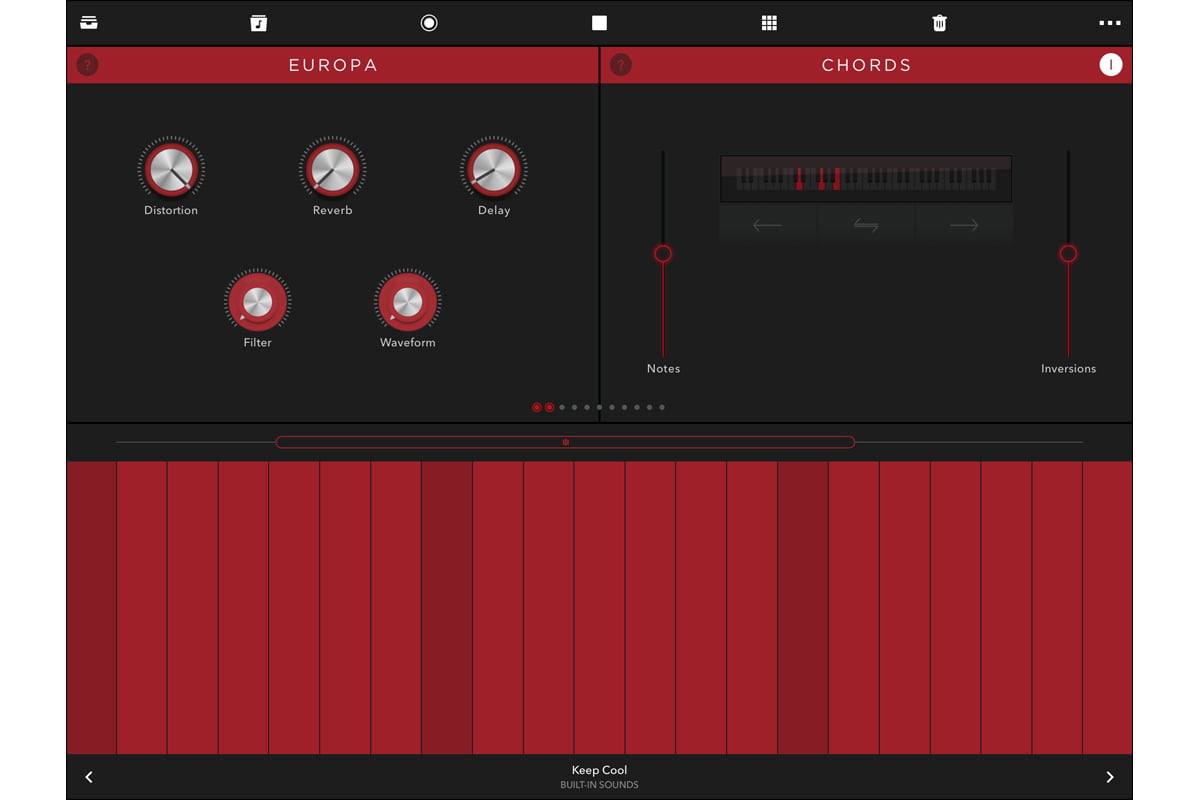Viewport: 1200px width, 800px height.
Task: Click the mini keyboard chord display
Action: (866, 179)
